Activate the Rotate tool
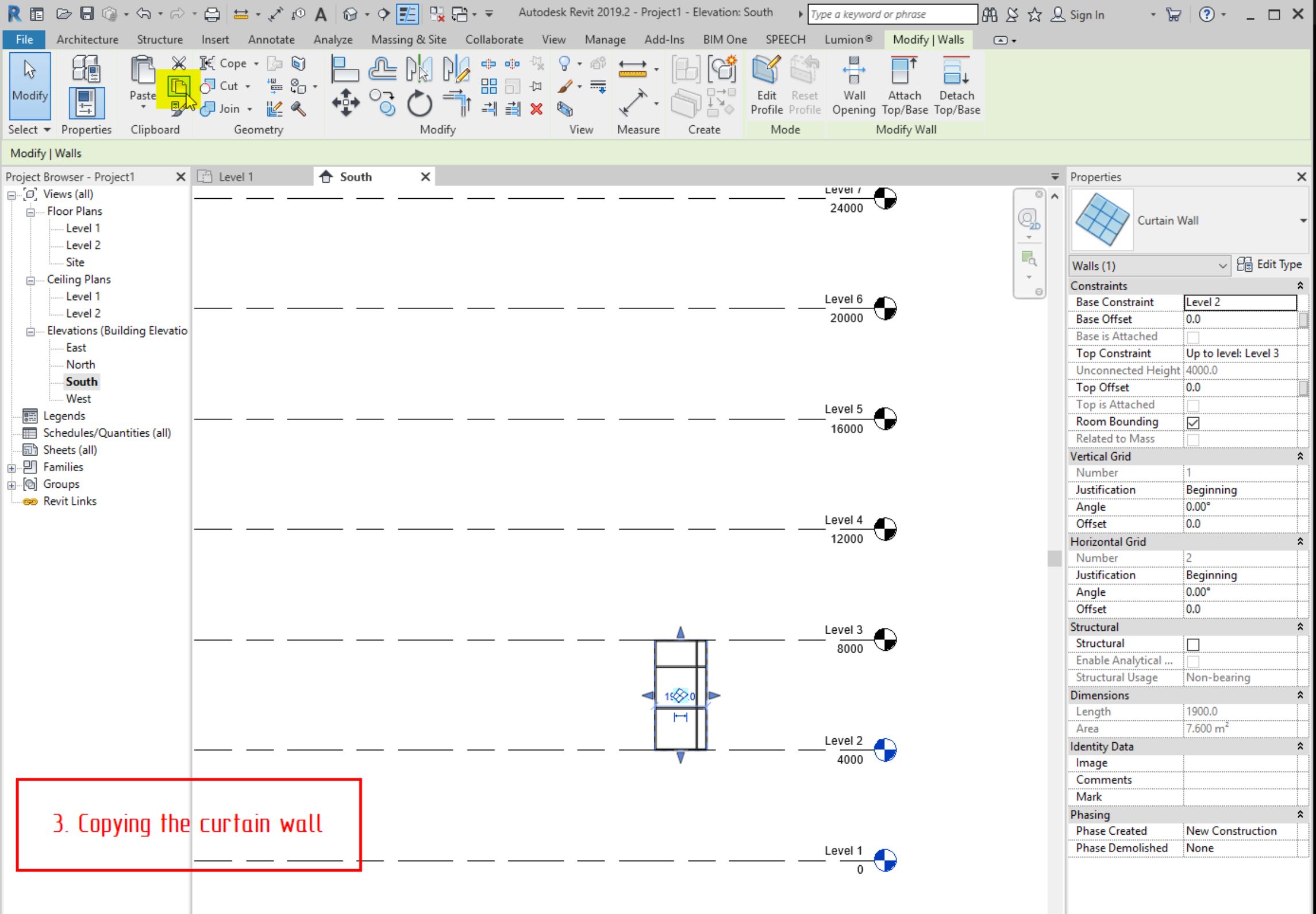This screenshot has height=914, width=1316. (419, 104)
